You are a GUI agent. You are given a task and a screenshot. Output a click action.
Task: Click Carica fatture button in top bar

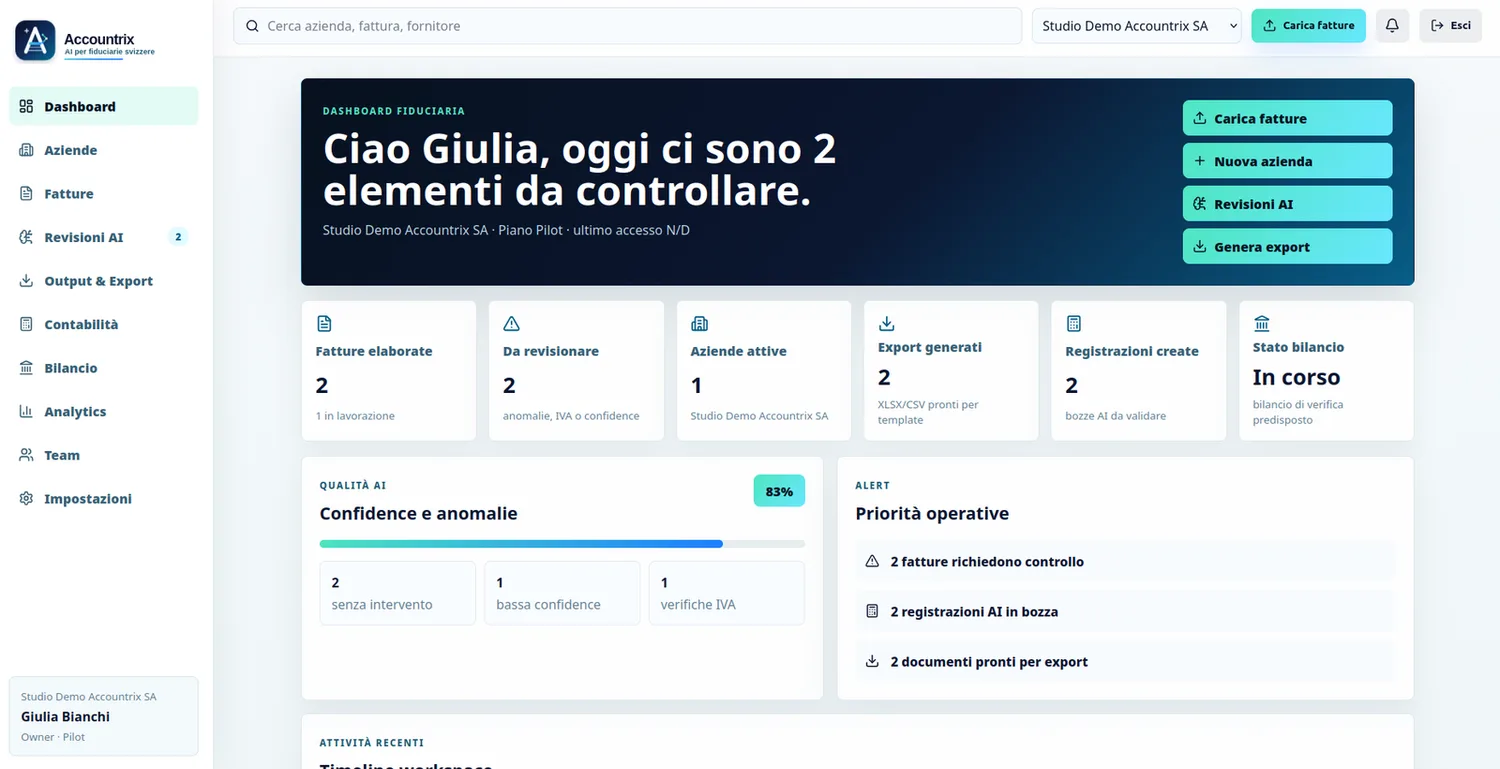[1308, 25]
